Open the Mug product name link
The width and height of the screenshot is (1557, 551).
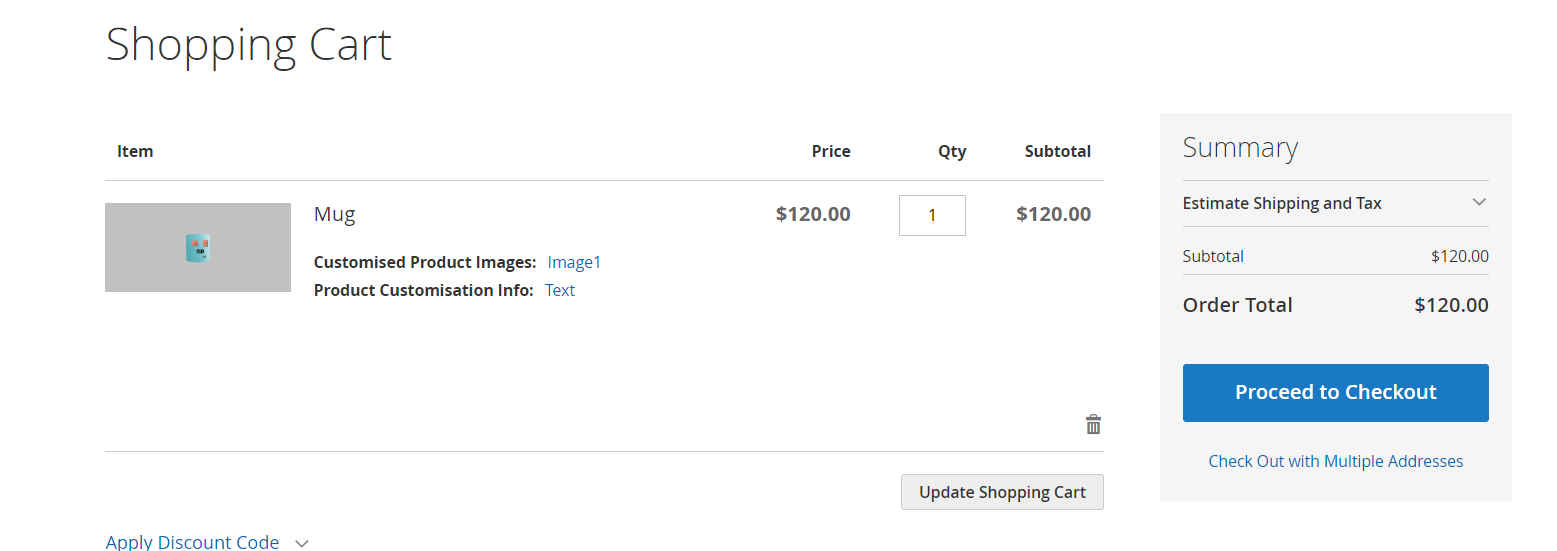click(335, 213)
